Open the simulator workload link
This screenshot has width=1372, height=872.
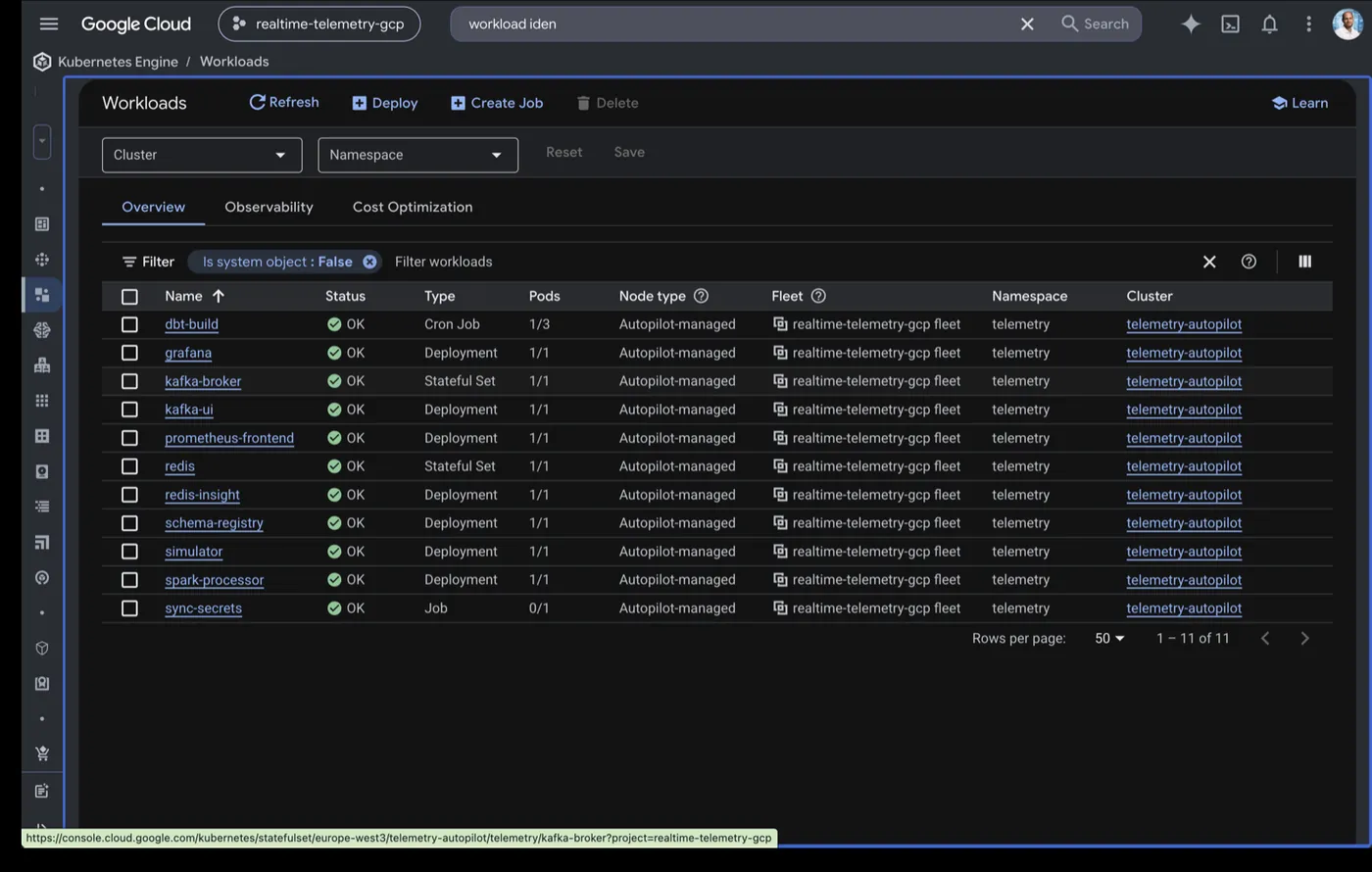193,552
